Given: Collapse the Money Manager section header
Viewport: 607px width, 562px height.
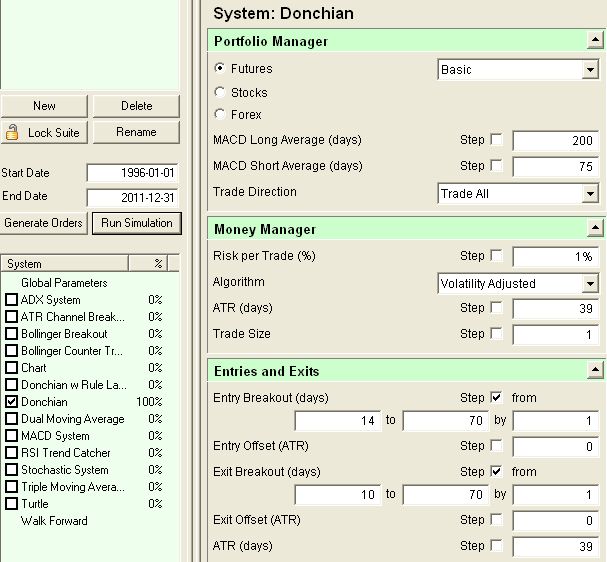Looking at the screenshot, I should 594,229.
